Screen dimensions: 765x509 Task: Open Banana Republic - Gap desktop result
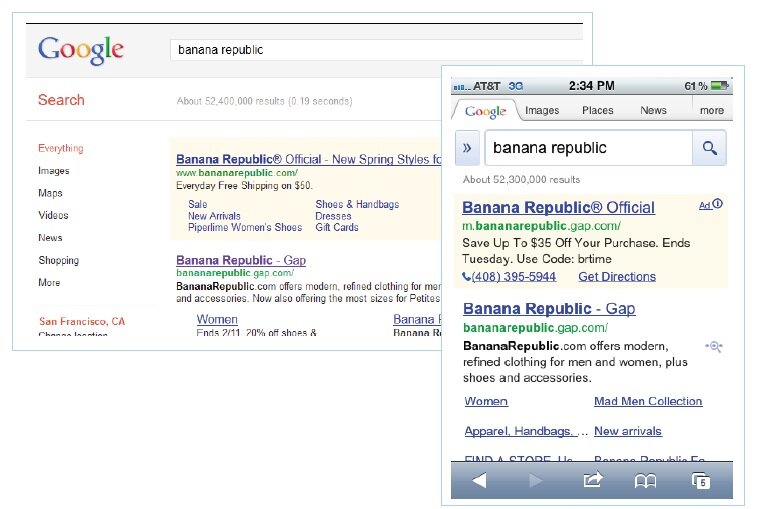coord(241,261)
